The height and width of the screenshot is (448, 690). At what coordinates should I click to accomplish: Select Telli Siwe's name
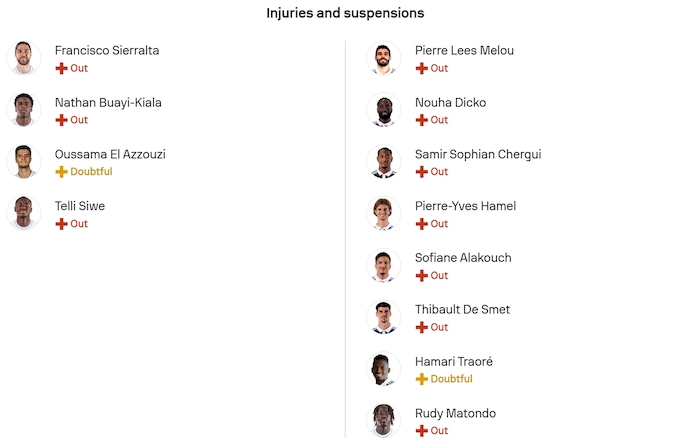click(80, 206)
